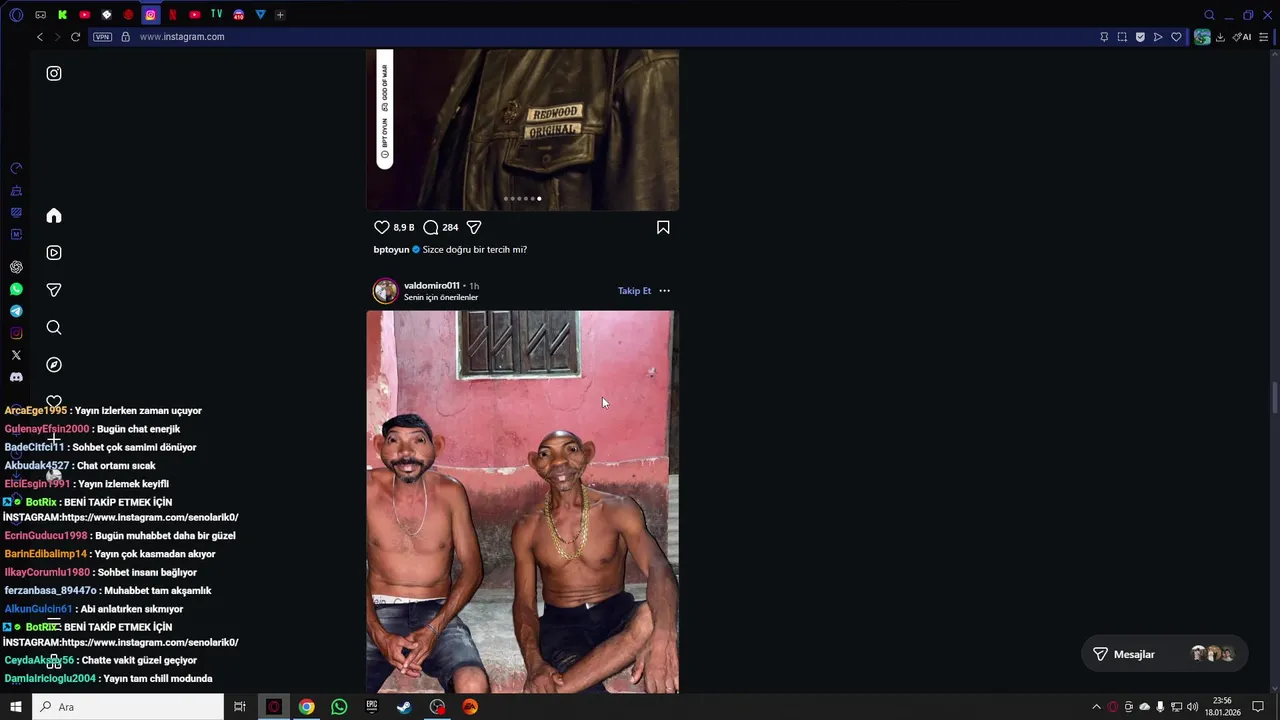Click the instagram.com address field

[x=600, y=37]
